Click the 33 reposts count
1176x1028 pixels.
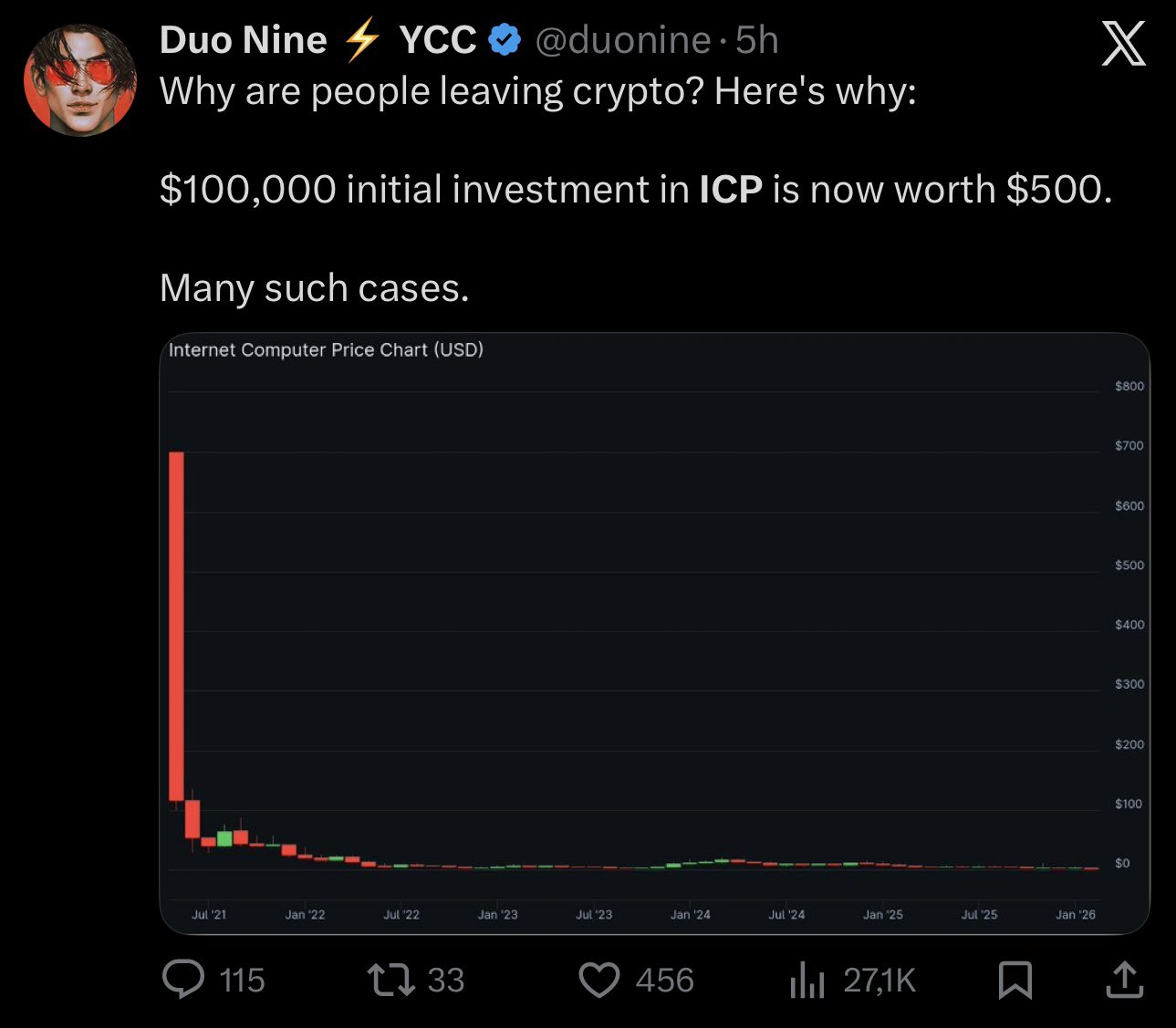[446, 981]
